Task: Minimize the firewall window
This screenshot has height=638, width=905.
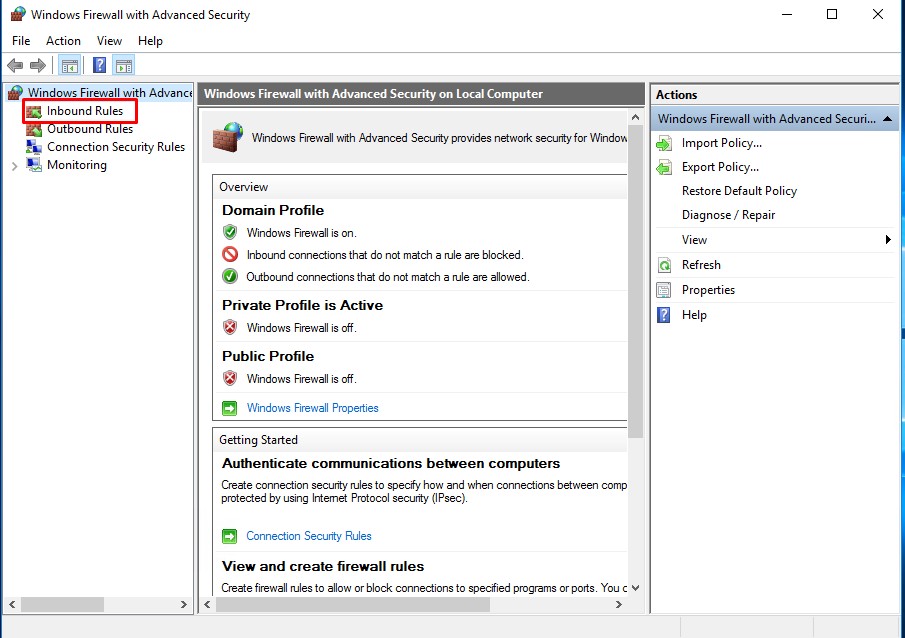Action: pyautogui.click(x=787, y=14)
